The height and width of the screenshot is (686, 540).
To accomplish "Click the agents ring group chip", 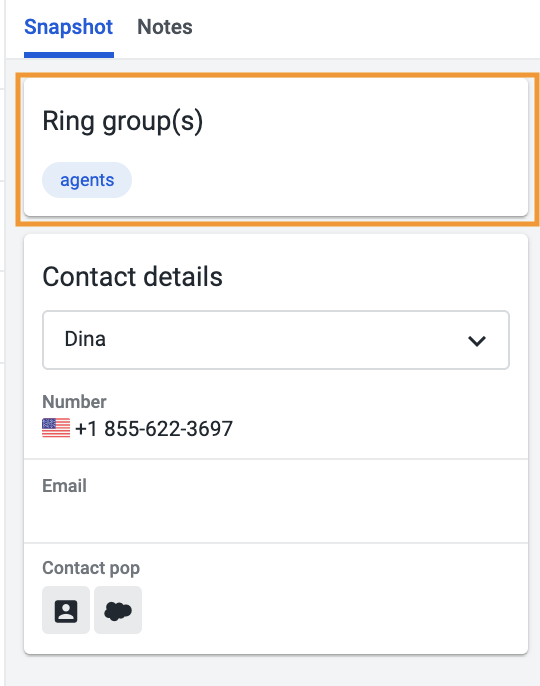I will [x=87, y=180].
